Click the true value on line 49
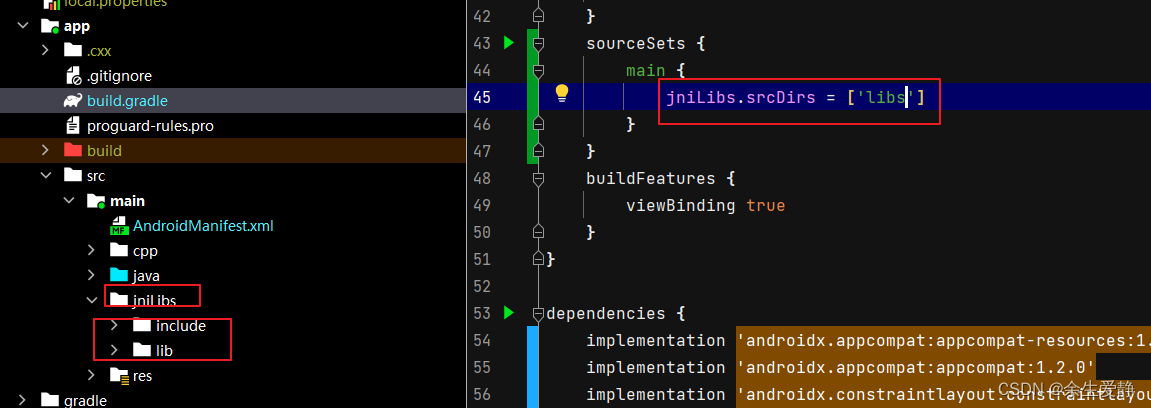The height and width of the screenshot is (408, 1151). pyautogui.click(x=766, y=205)
